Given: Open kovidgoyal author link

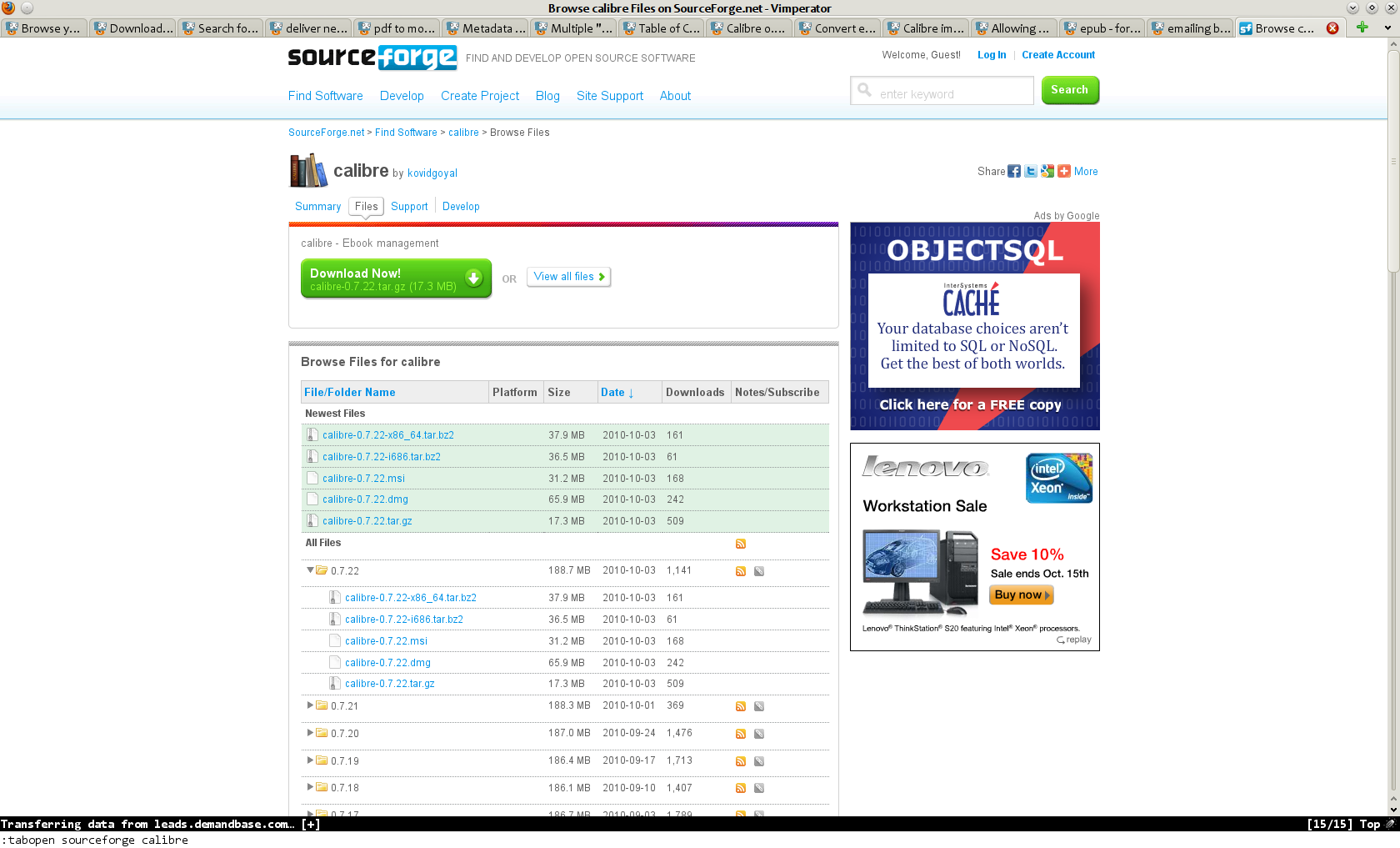Looking at the screenshot, I should 432,173.
